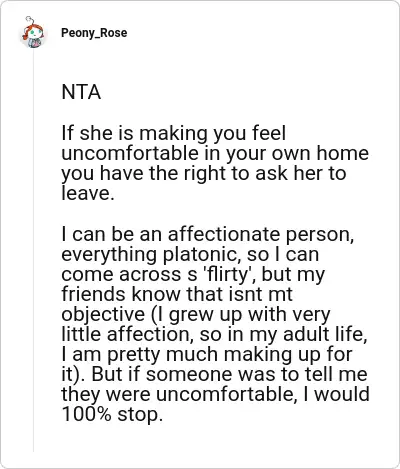Click the words 'come across' in the comment

(121, 275)
